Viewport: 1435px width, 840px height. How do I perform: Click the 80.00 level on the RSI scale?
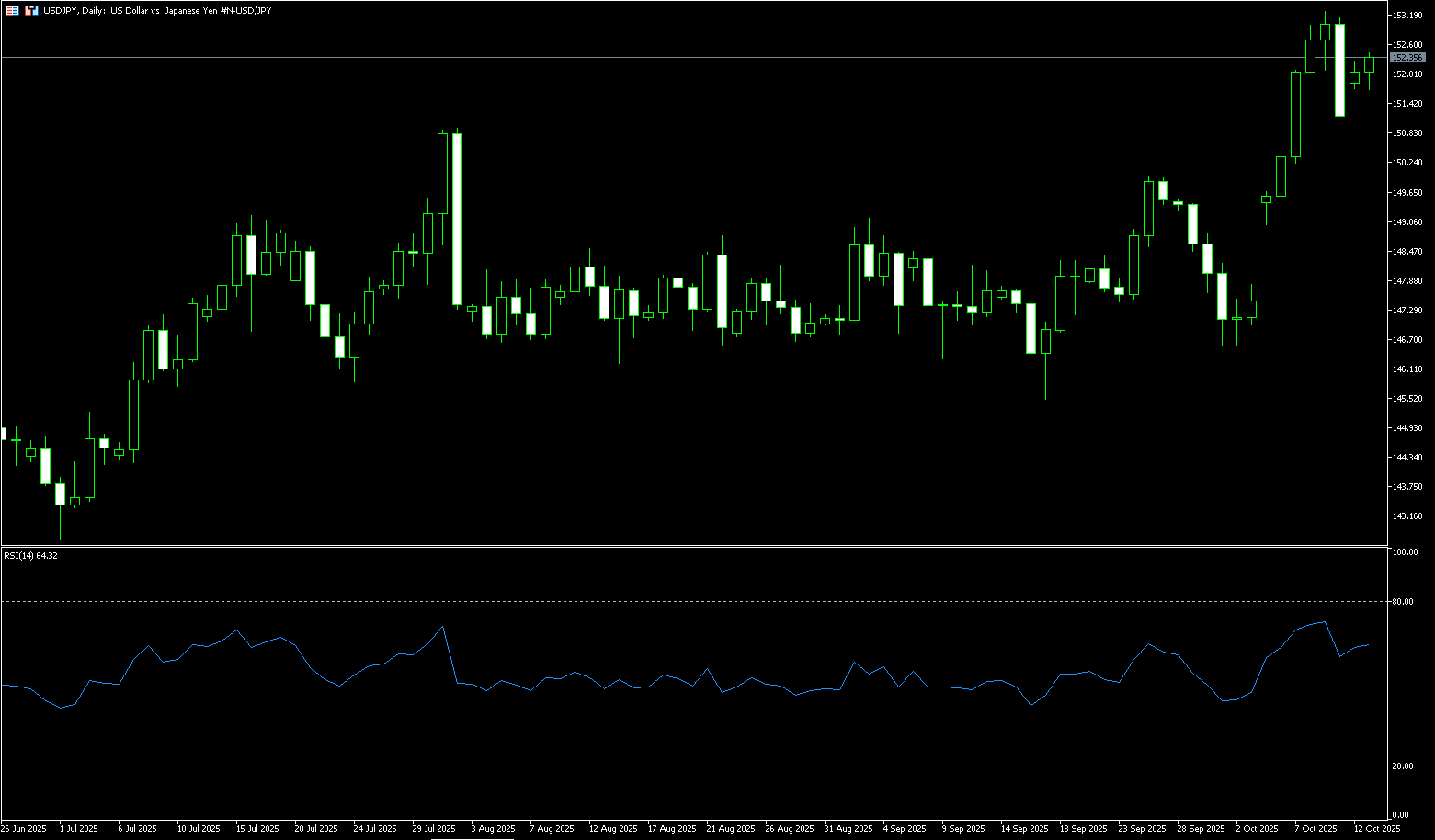click(1402, 602)
